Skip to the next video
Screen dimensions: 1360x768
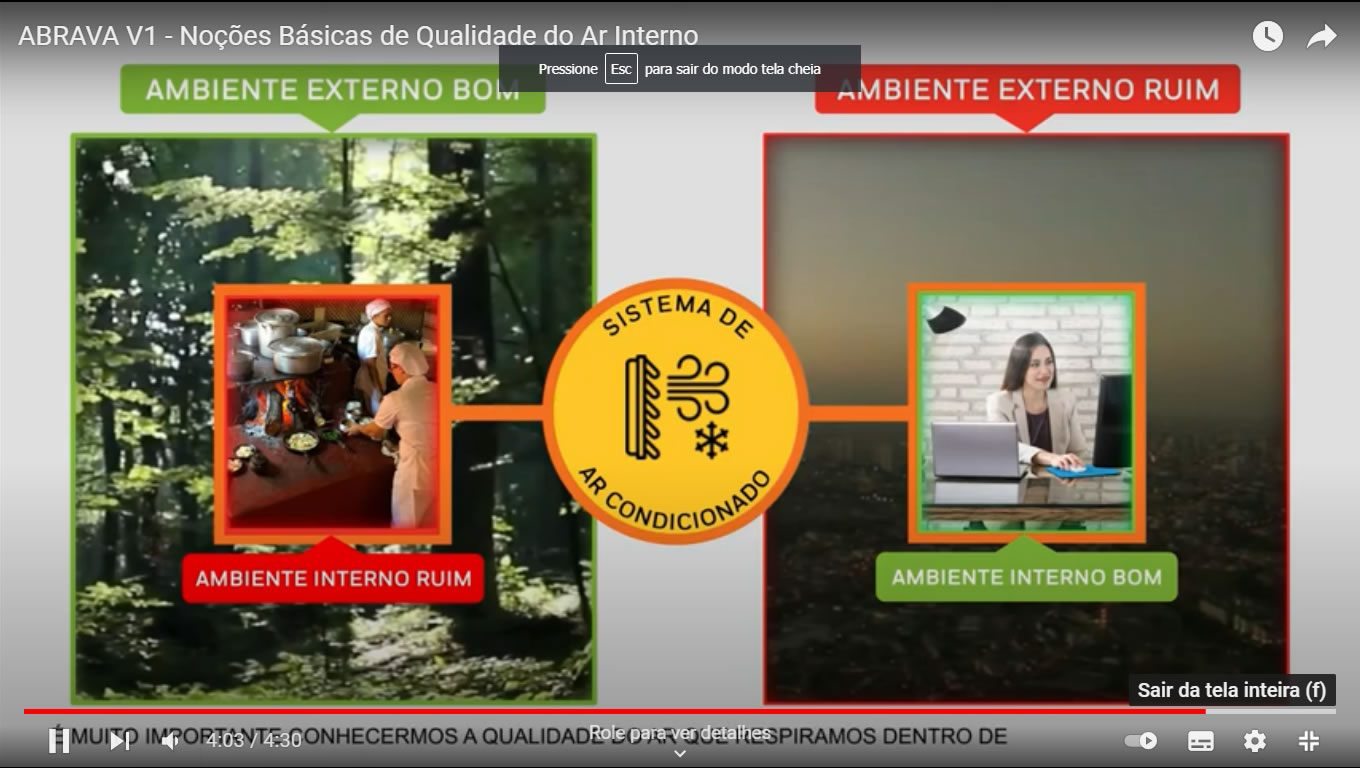(x=119, y=741)
